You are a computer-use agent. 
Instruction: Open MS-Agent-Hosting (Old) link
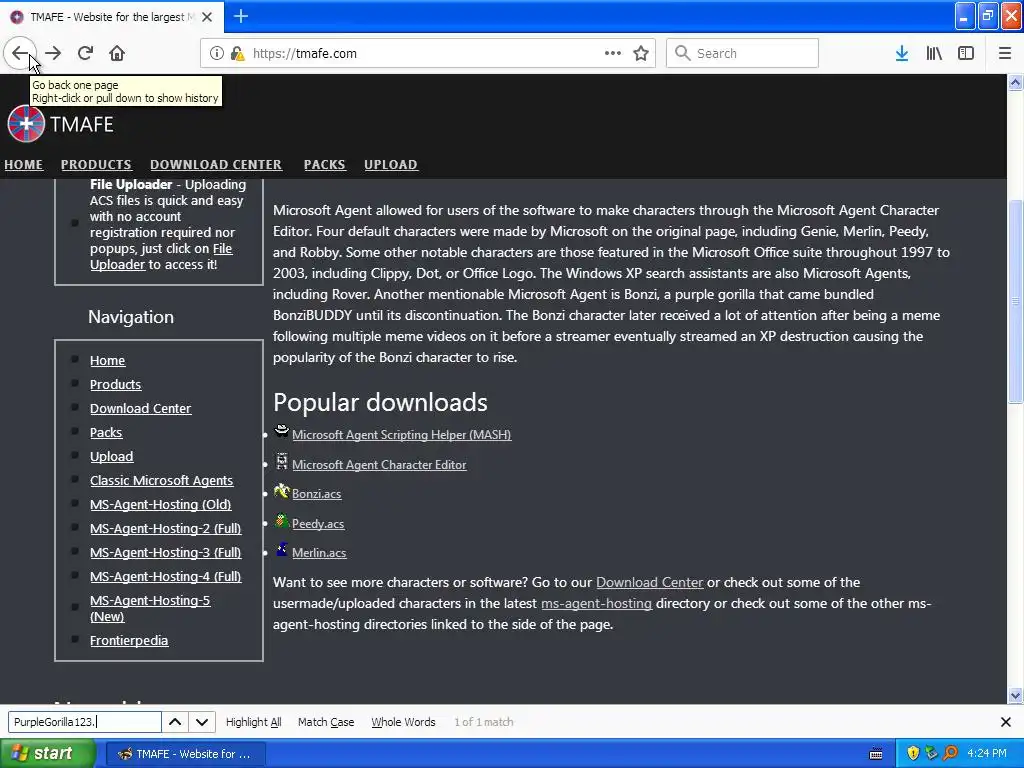161,505
